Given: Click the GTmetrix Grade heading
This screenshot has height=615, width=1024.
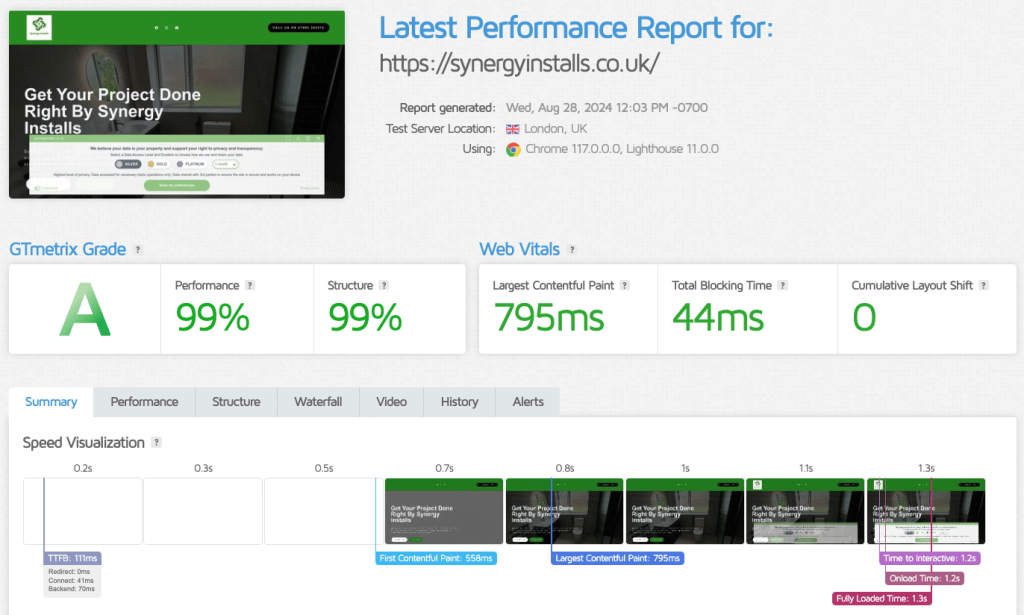Looking at the screenshot, I should pyautogui.click(x=67, y=249).
